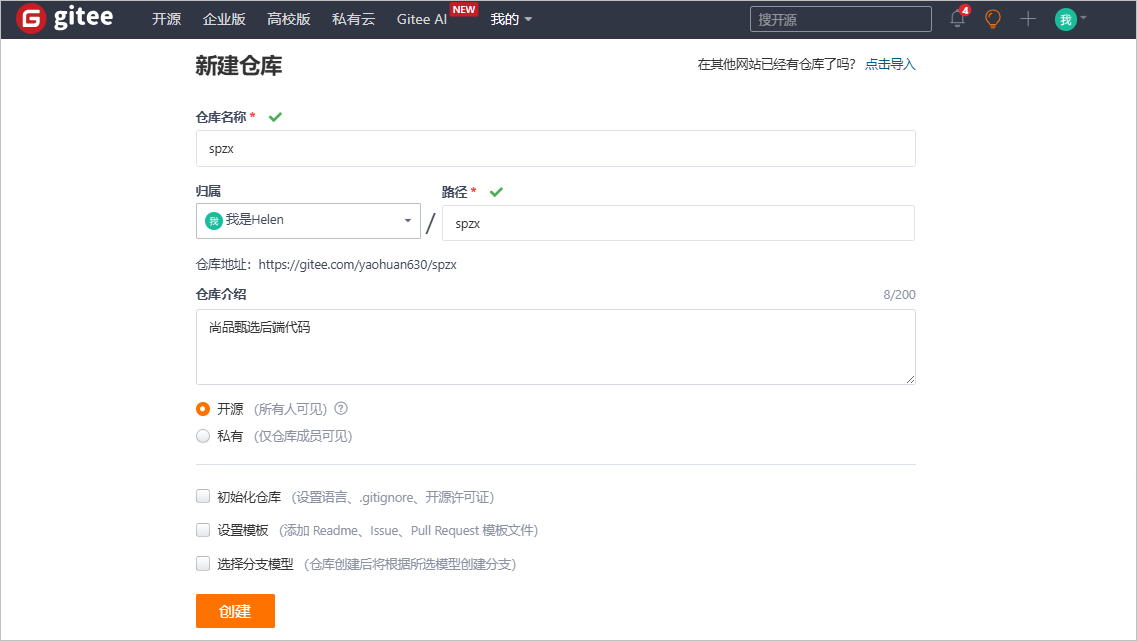Open the 企业版 menu item

(x=224, y=20)
